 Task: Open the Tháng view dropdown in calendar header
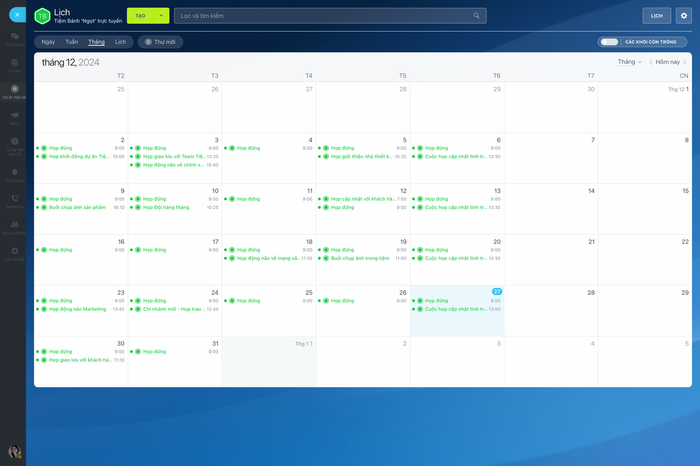(629, 62)
